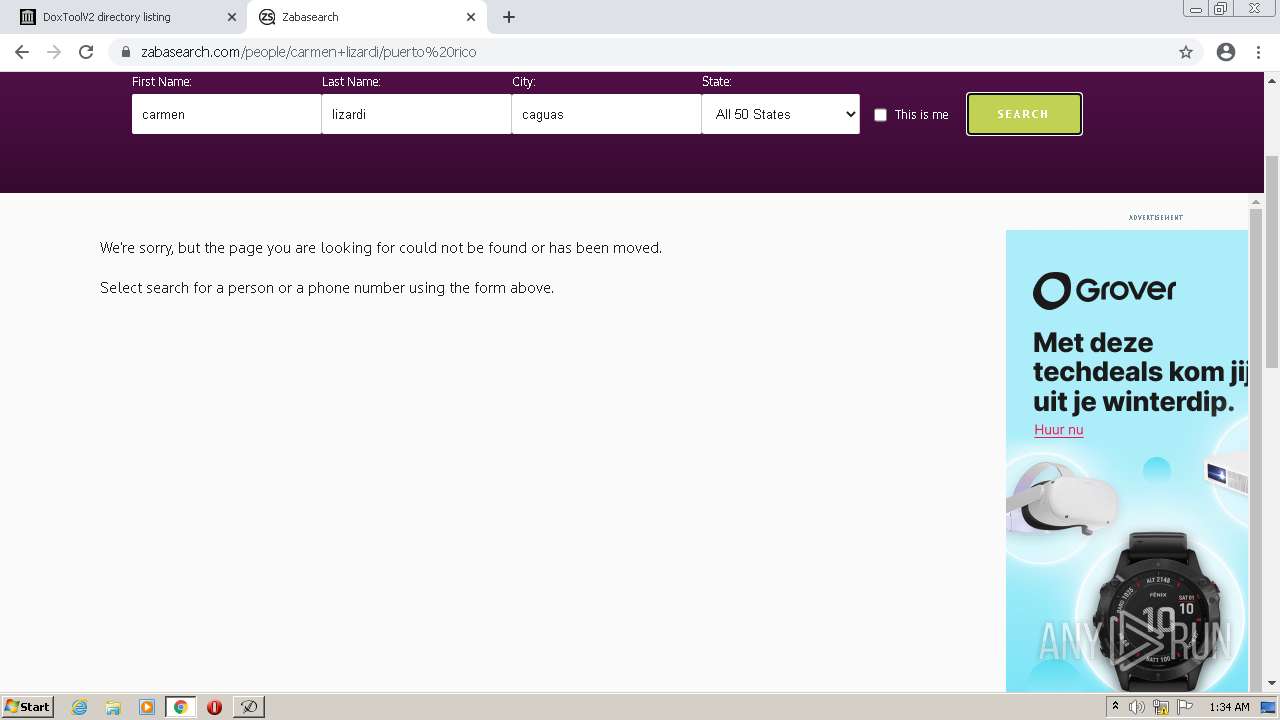1280x720 pixels.
Task: Go back to previous page
Action: coord(22,52)
